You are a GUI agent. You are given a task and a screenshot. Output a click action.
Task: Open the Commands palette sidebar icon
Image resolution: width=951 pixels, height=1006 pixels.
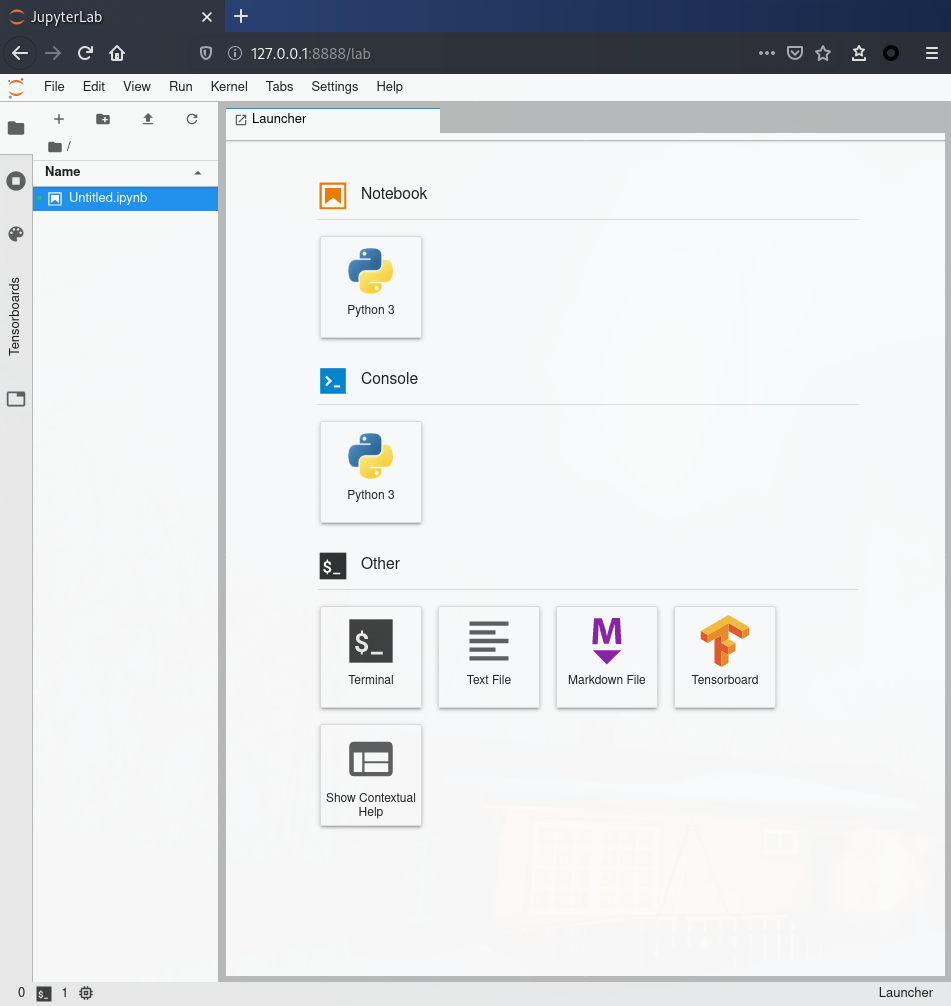(16, 234)
